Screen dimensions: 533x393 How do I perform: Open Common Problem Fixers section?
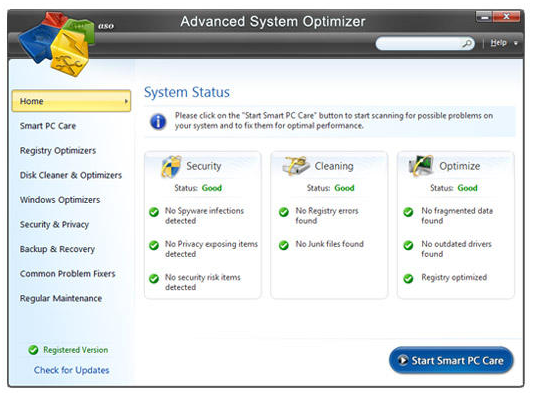[x=68, y=274]
